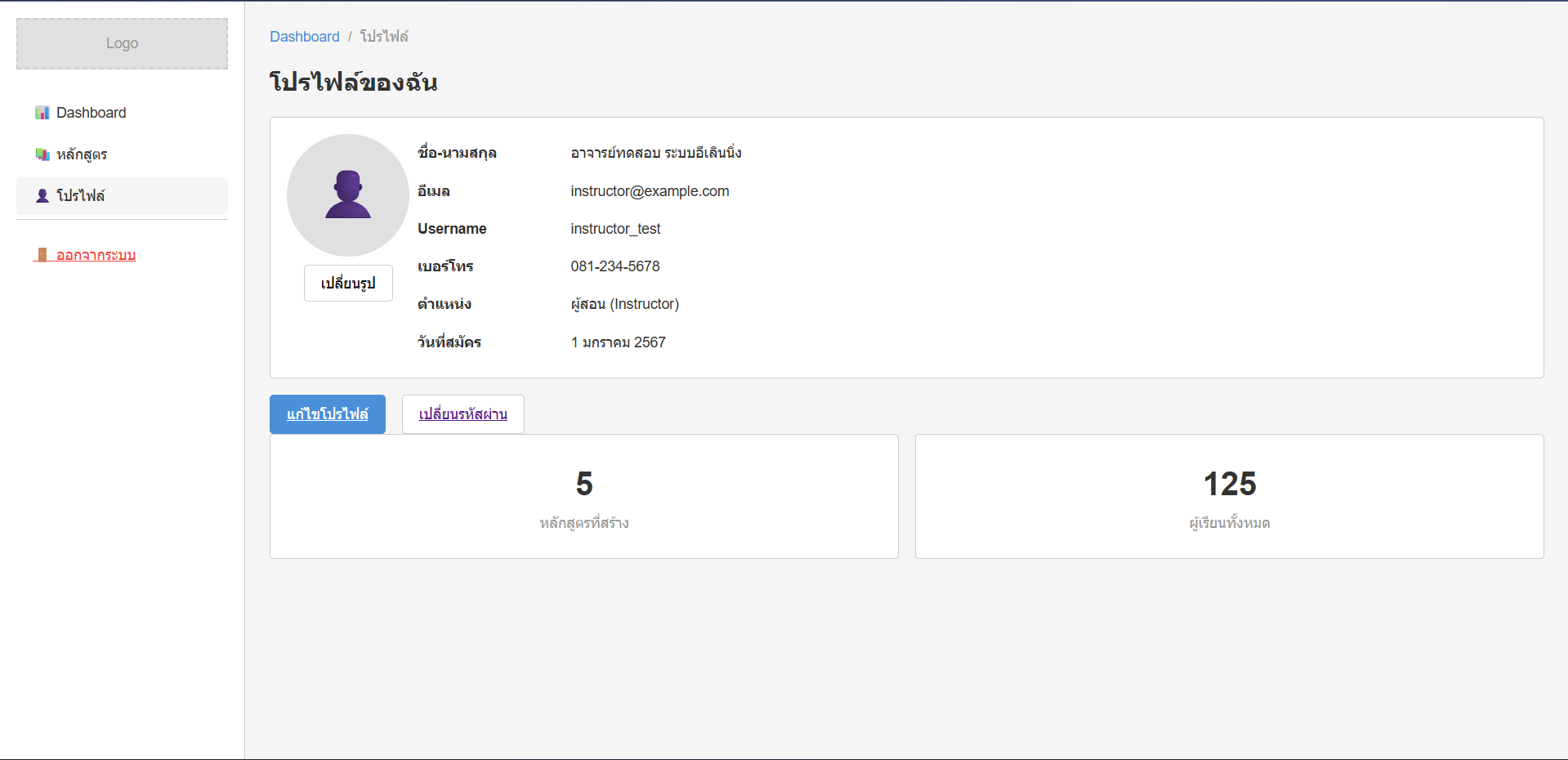This screenshot has width=1568, height=760.
Task: Click the user silhouette icon beside โปรไฟล์
Action: click(x=42, y=196)
